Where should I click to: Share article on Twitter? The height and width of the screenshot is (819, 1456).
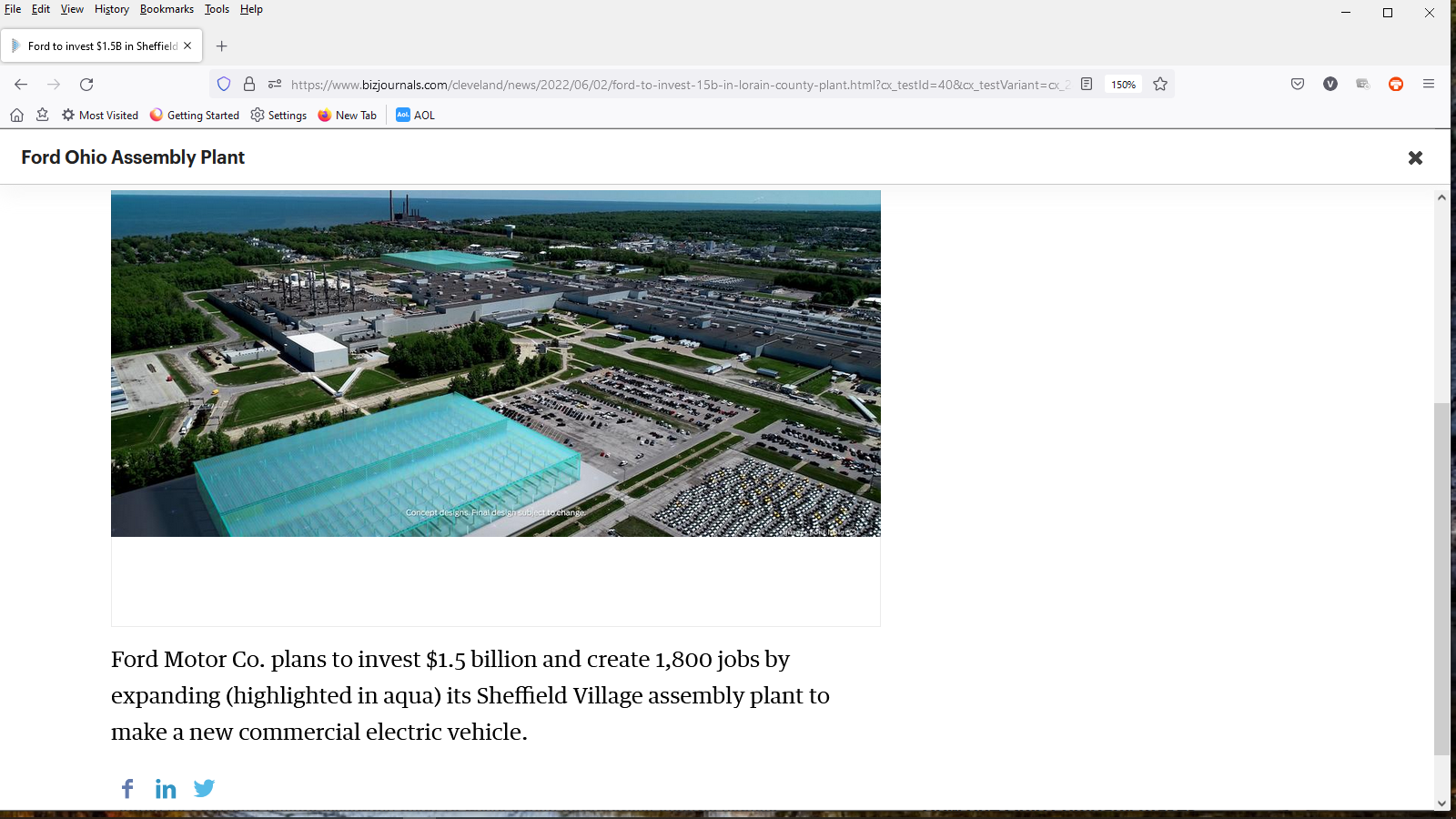204,789
